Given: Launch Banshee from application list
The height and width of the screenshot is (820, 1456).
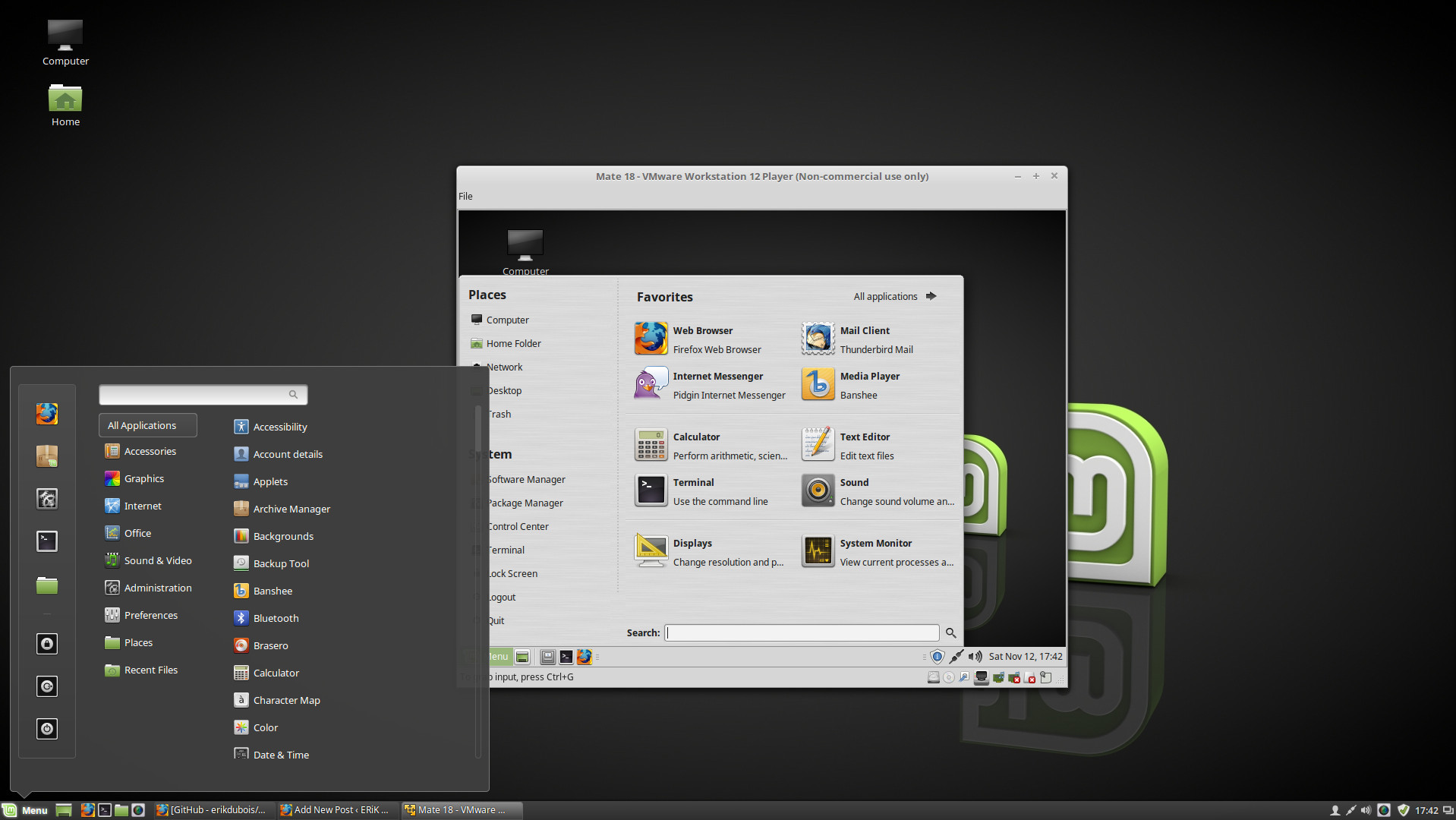Looking at the screenshot, I should 263,591.
